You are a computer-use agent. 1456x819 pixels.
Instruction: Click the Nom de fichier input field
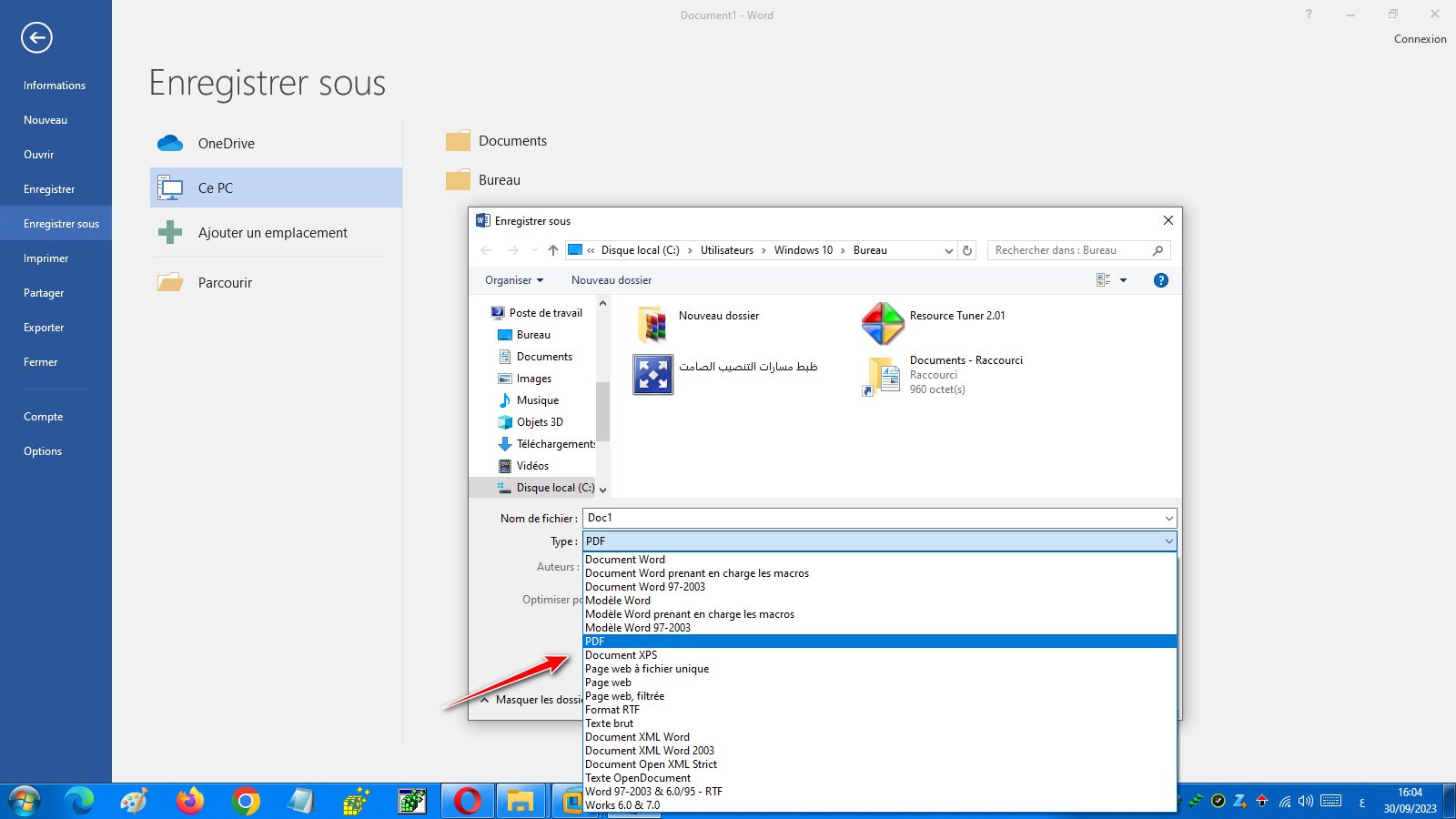tap(872, 519)
